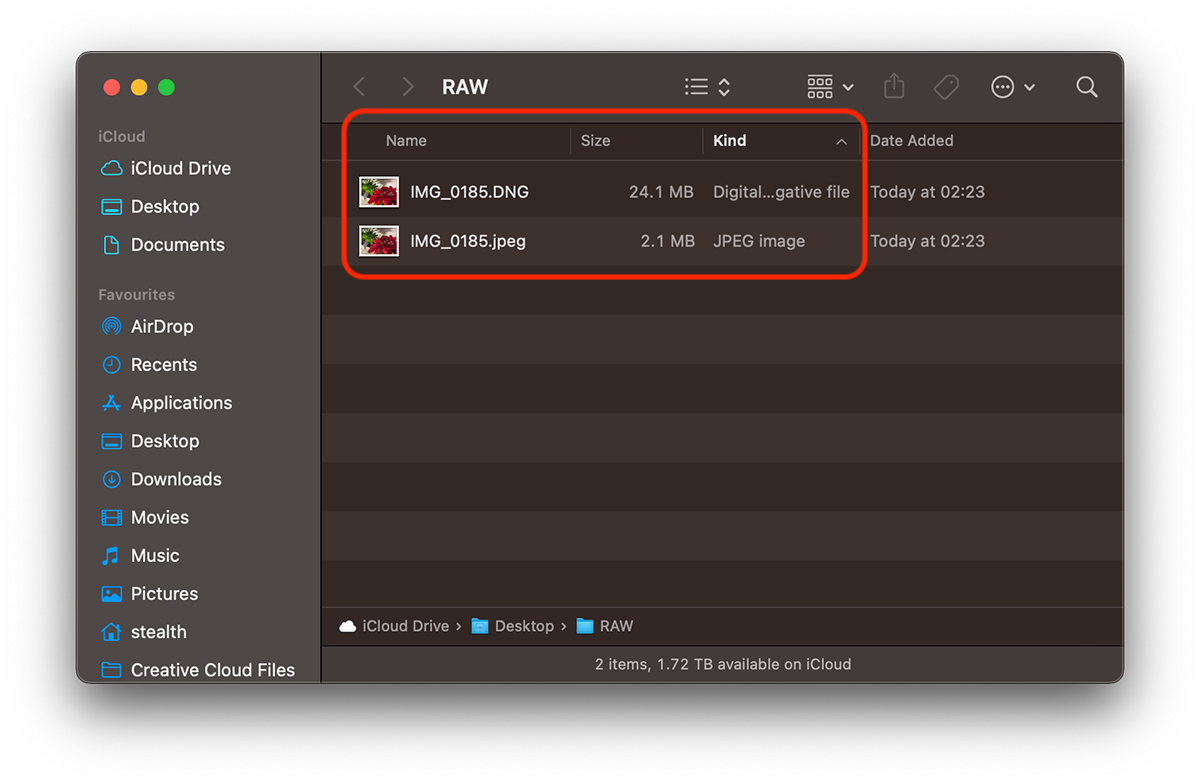The width and height of the screenshot is (1200, 784).
Task: Sort by the Kind column header
Action: coord(730,141)
